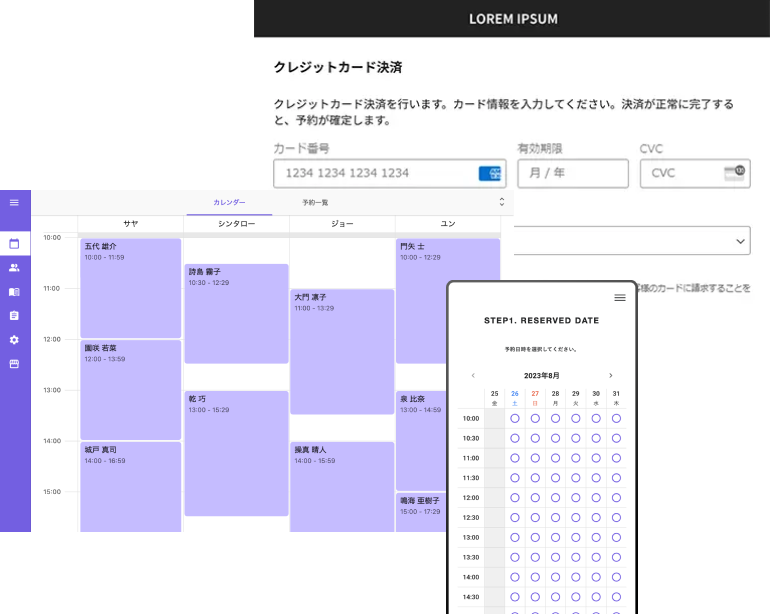Open the purple sidebar hamburger menu
Image resolution: width=770 pixels, height=614 pixels.
[x=14, y=203]
